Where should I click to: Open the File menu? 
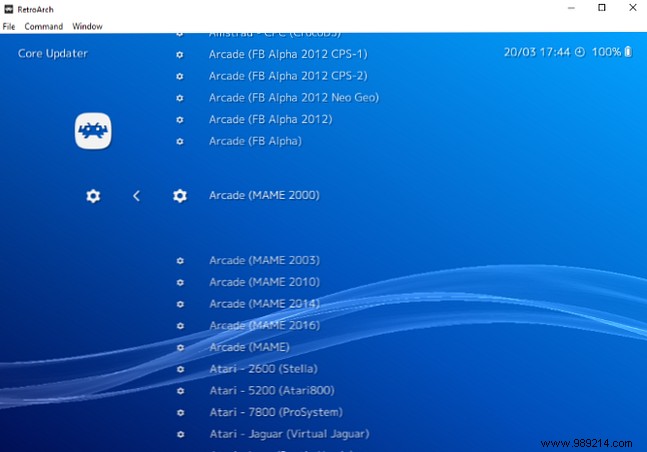pos(9,26)
